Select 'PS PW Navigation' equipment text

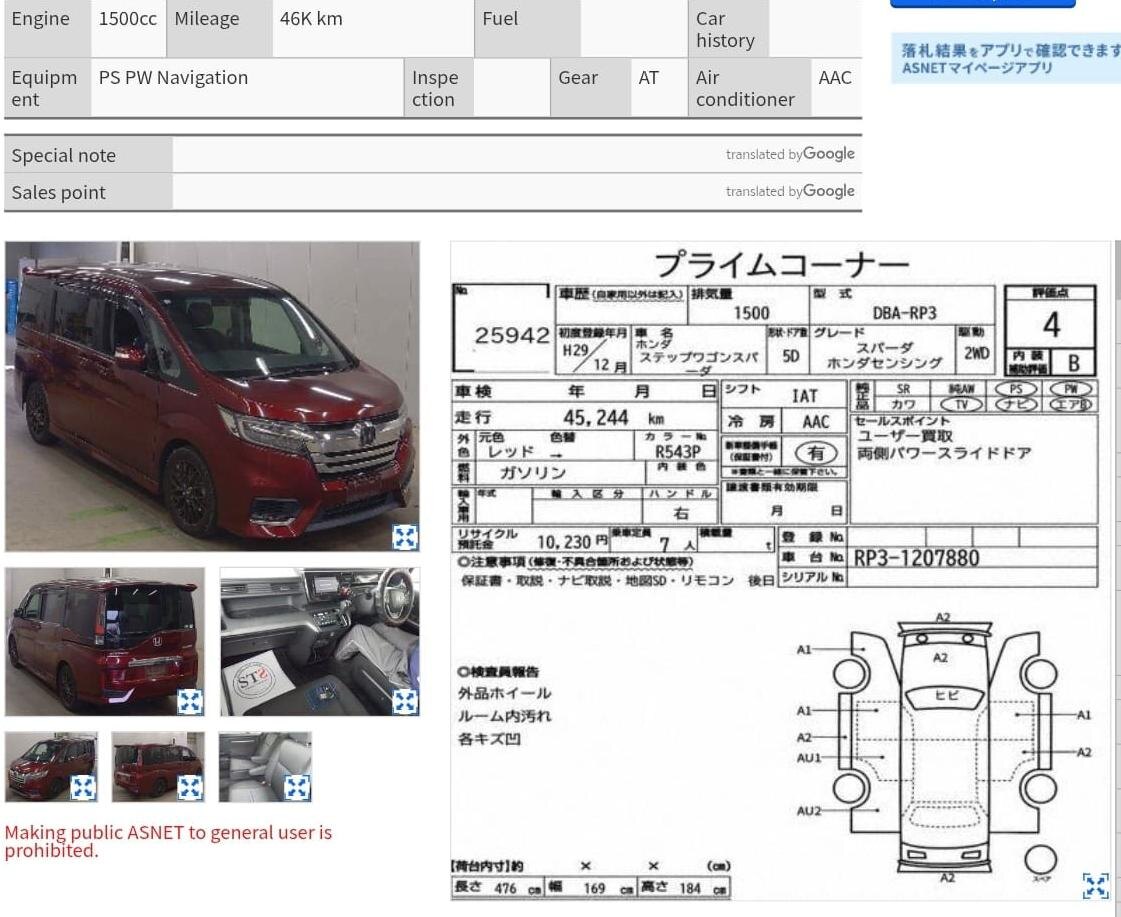click(173, 77)
